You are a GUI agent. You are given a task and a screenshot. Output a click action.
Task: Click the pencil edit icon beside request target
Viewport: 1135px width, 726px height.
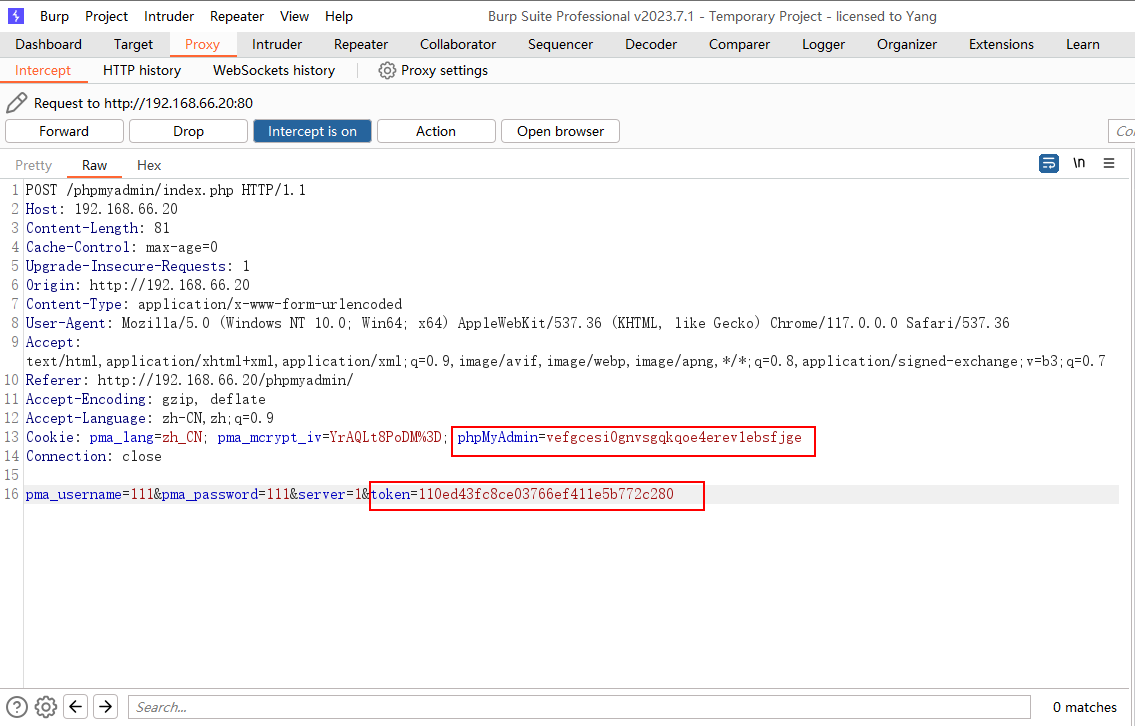click(16, 103)
